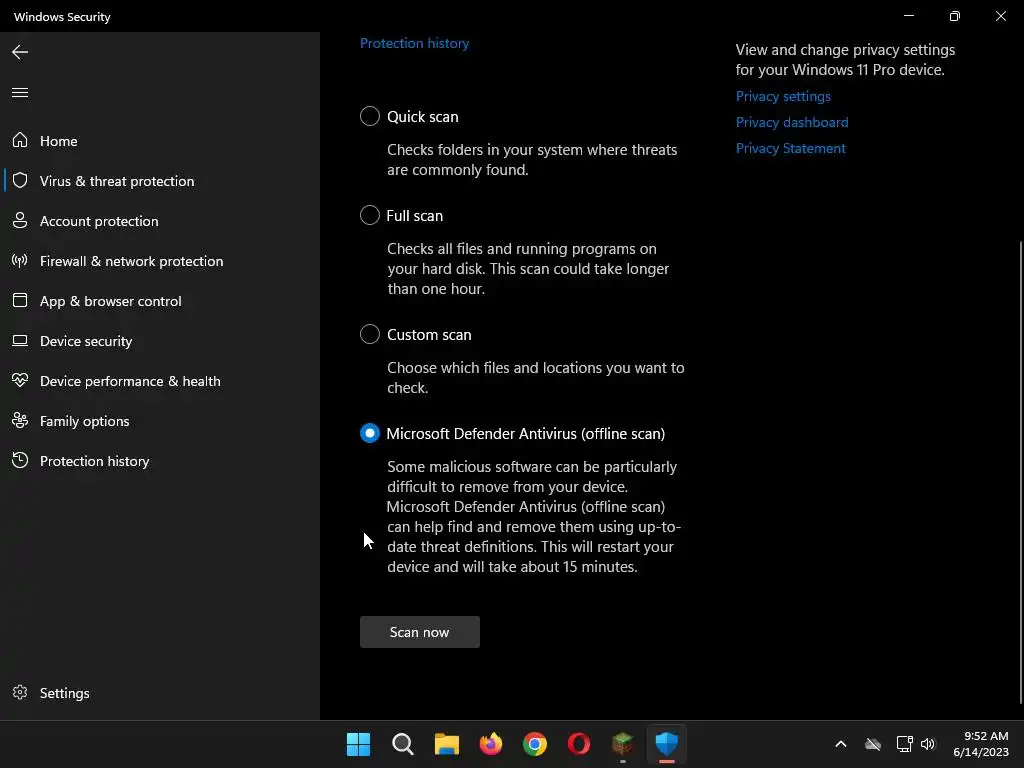This screenshot has width=1024, height=768.
Task: Toggle the hamburger navigation menu
Action: (x=20, y=92)
